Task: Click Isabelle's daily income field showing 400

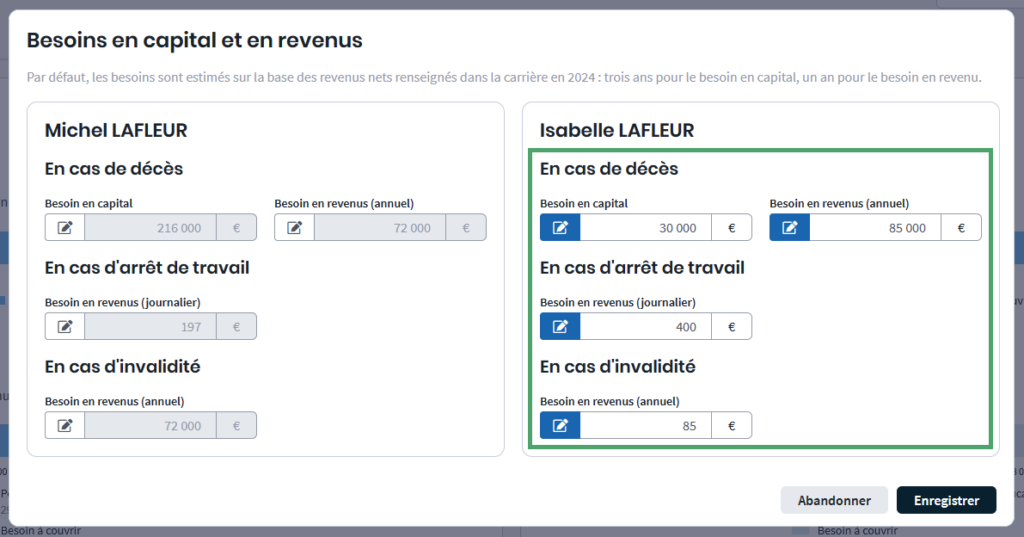Action: (x=645, y=326)
